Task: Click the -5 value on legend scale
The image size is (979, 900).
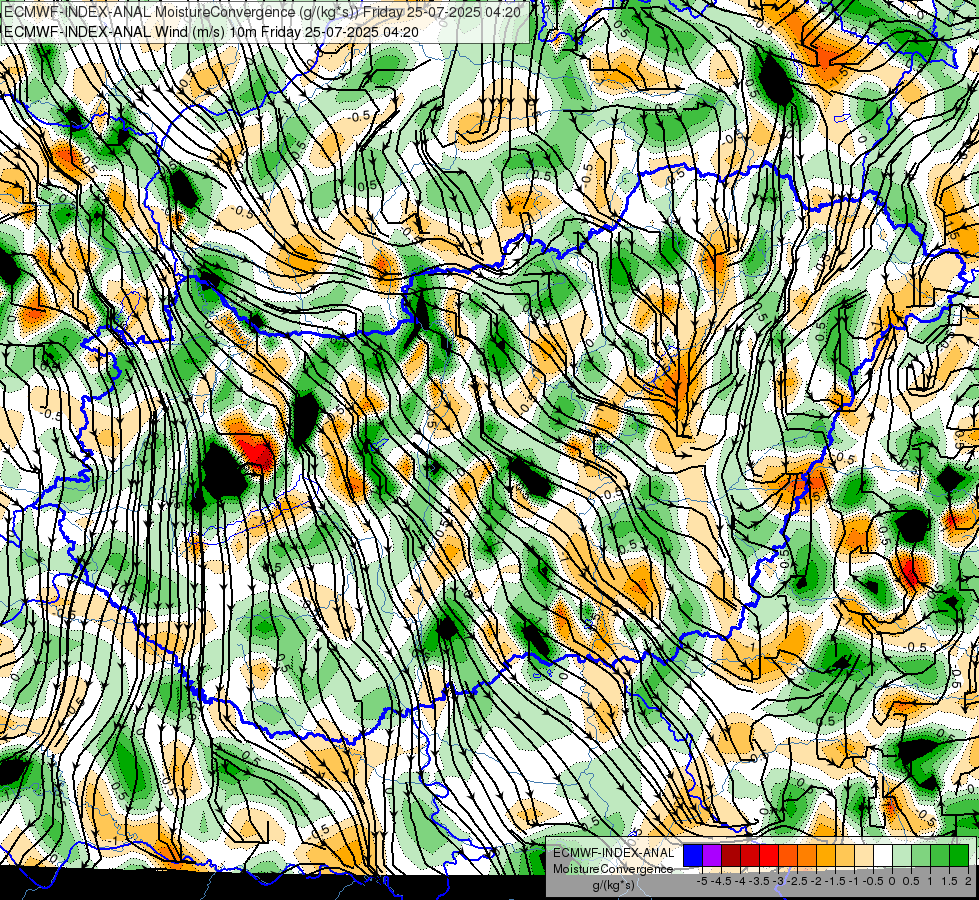Action: tap(702, 881)
